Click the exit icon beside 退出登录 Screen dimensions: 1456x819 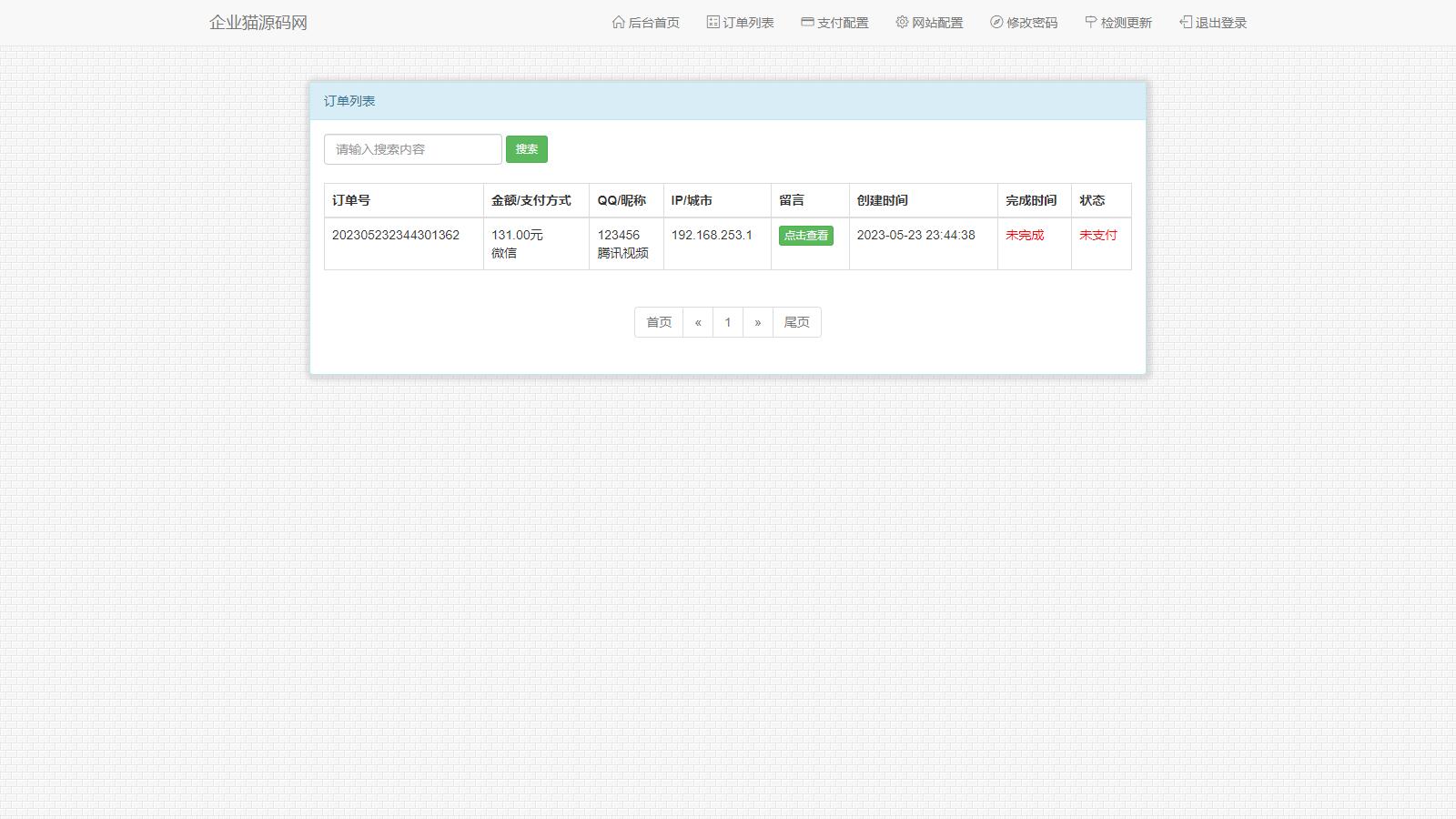[1186, 22]
